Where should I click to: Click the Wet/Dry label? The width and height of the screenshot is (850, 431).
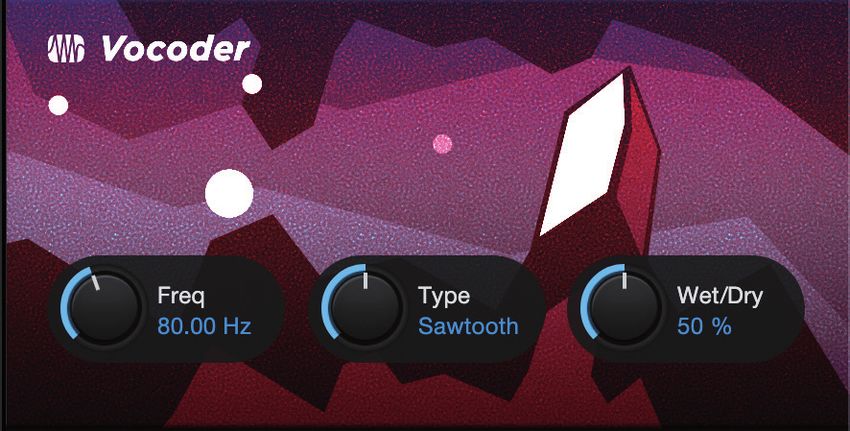[x=720, y=296]
